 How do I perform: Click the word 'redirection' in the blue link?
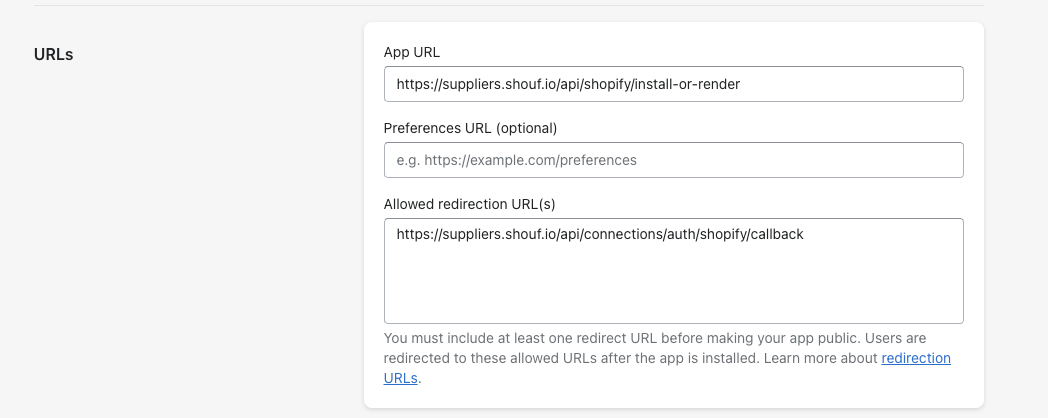915,358
